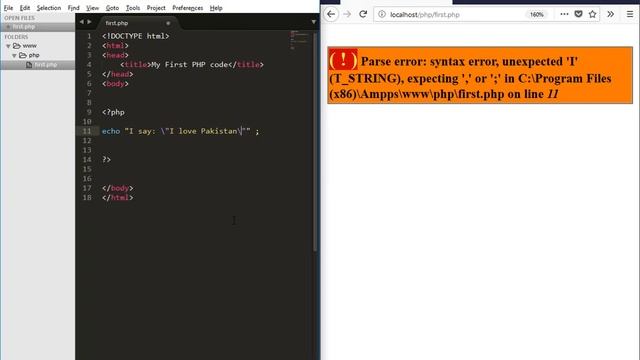Screen dimensions: 640x360
Task: Close the first.php tab via its dot button
Action: pos(168,23)
